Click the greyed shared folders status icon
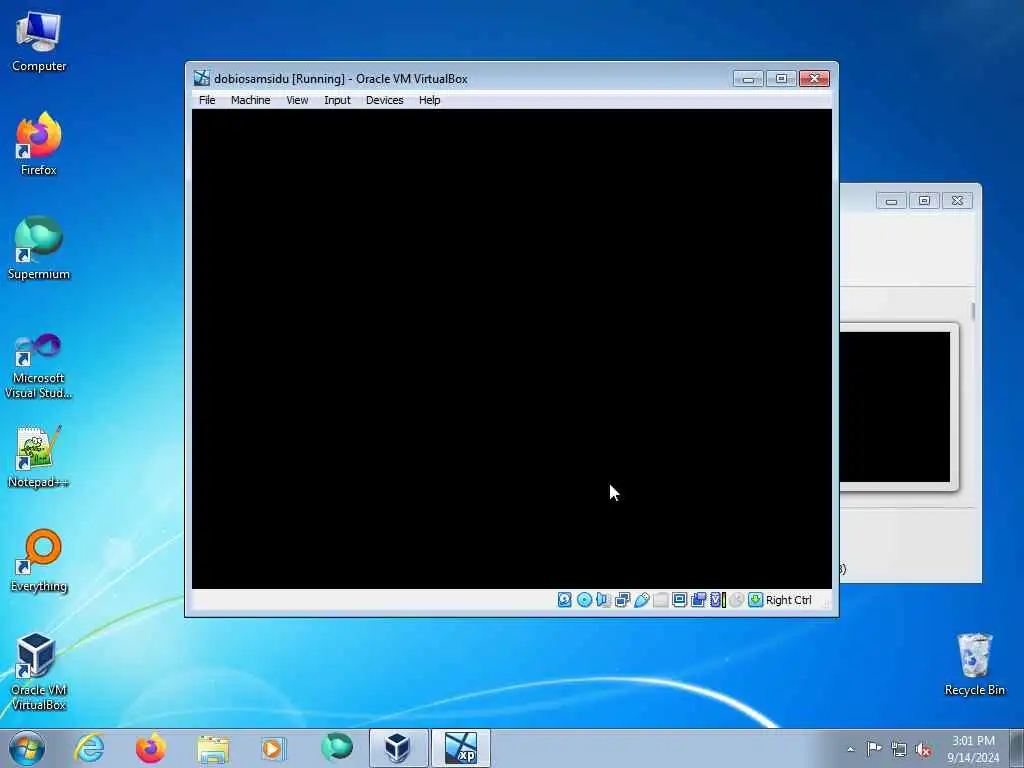 [660, 600]
